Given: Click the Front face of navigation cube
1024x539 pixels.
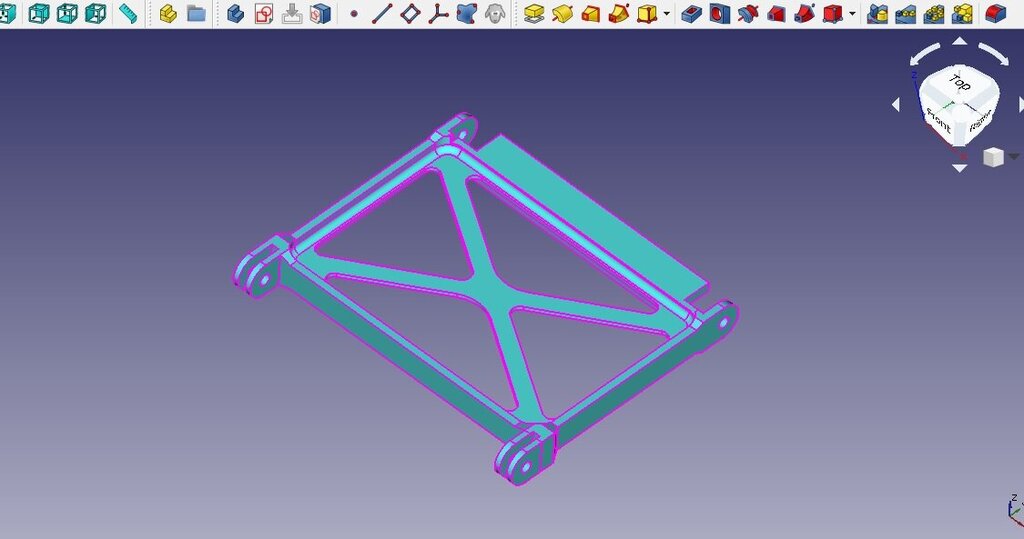Looking at the screenshot, I should [x=939, y=119].
